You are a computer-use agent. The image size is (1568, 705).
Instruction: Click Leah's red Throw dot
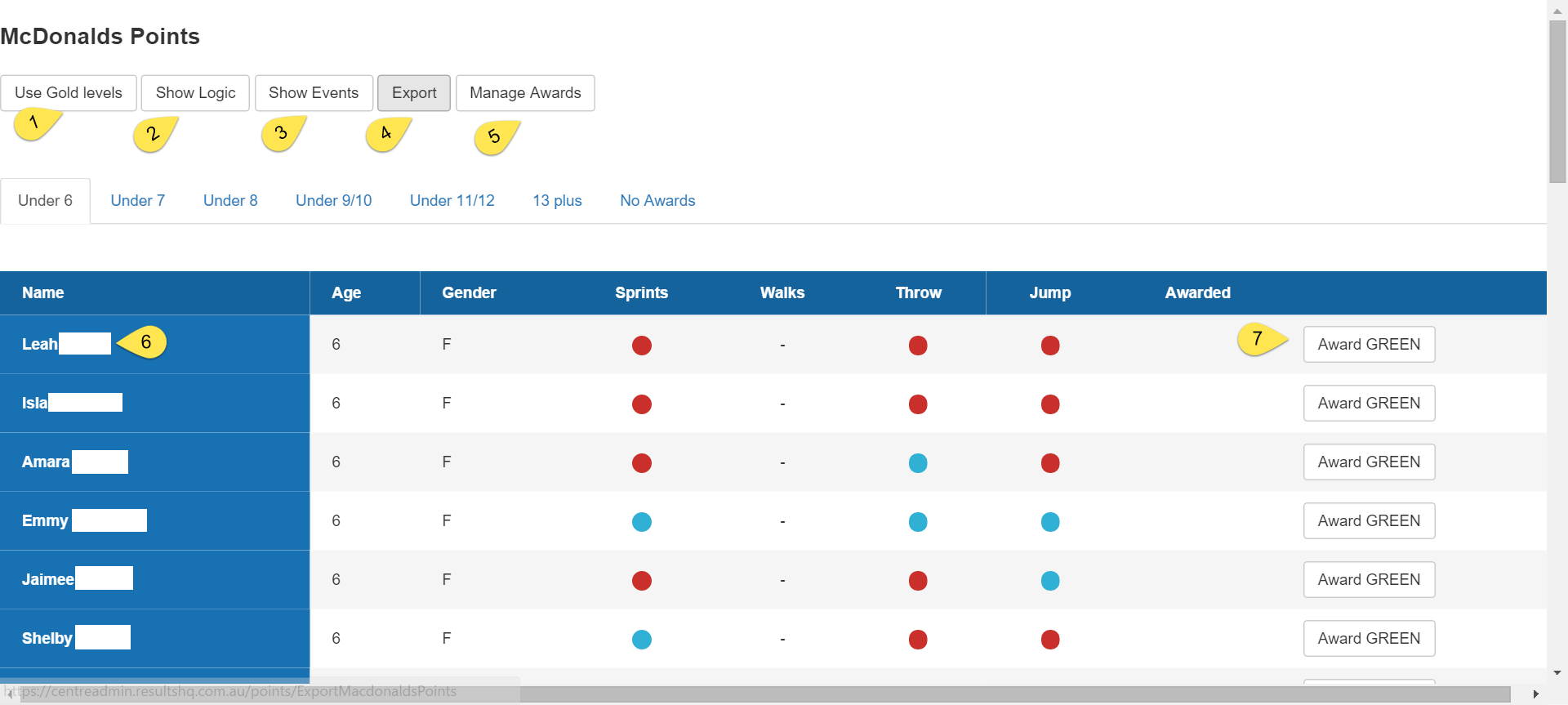[x=918, y=346]
